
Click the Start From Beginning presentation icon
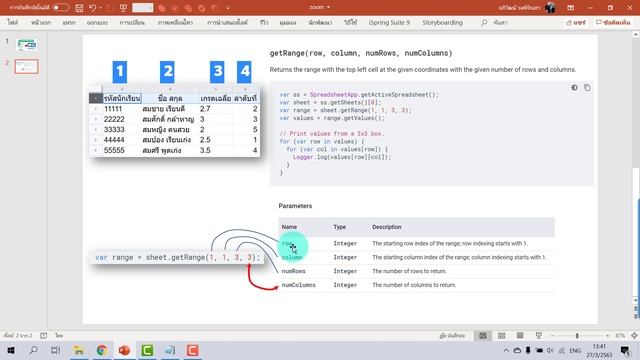tap(123, 8)
